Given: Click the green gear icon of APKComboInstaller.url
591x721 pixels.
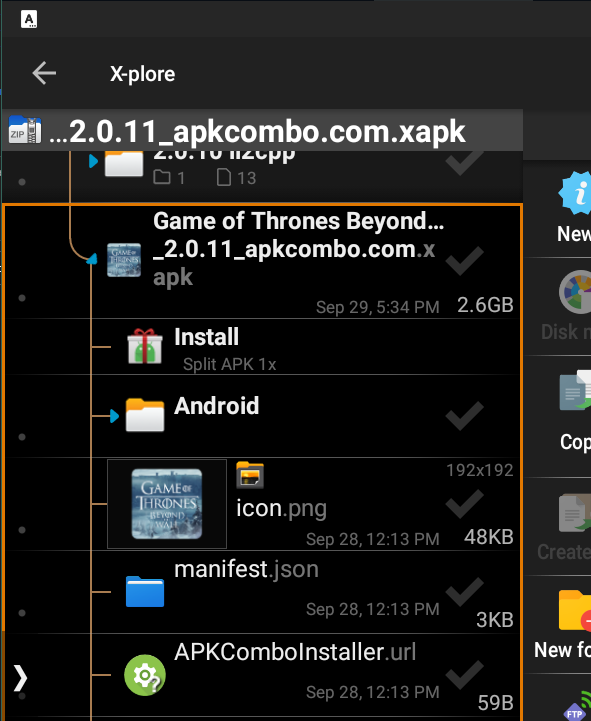Looking at the screenshot, I should [145, 675].
